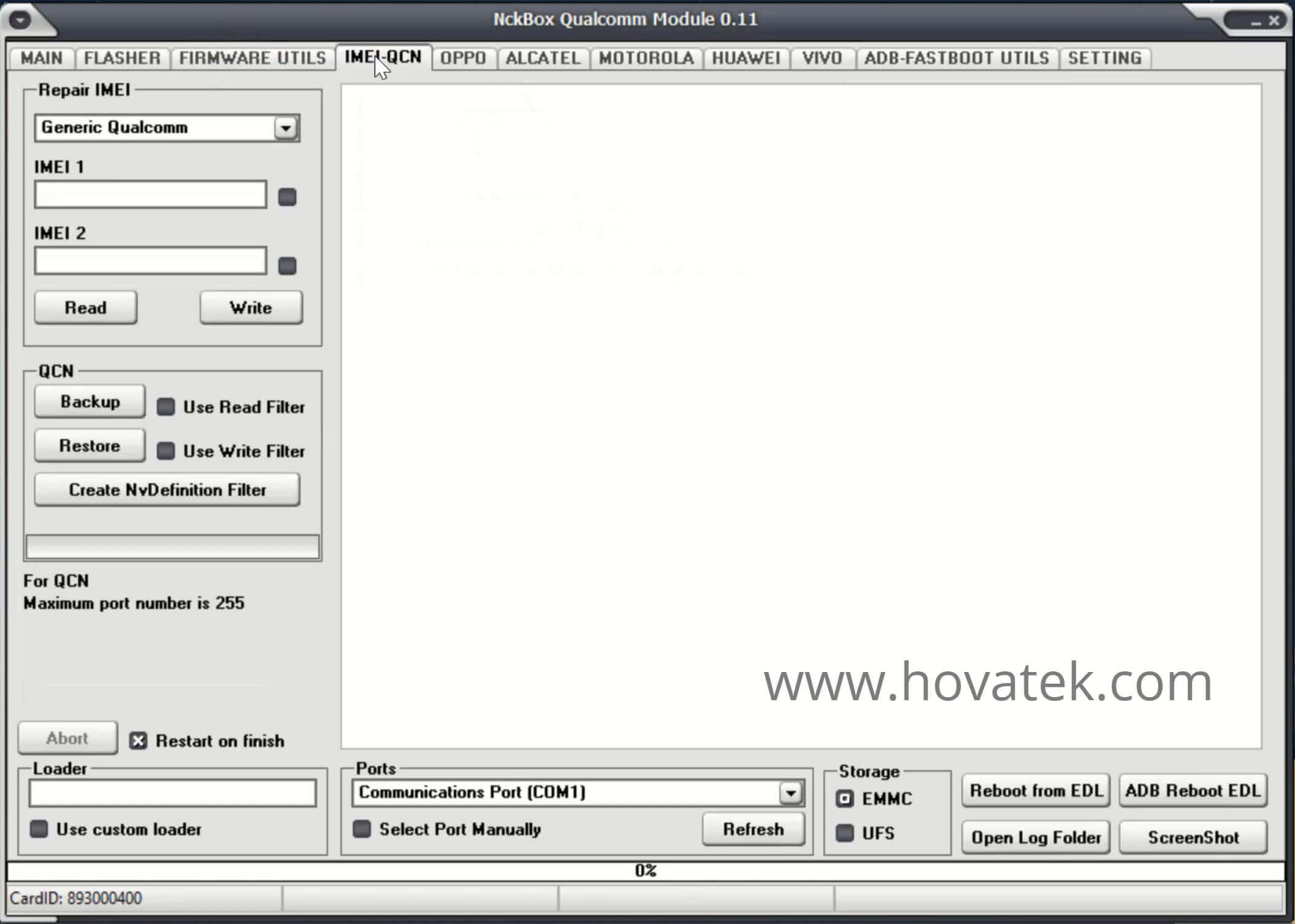
Task: Open the MOTOROLA tab
Action: click(x=646, y=58)
